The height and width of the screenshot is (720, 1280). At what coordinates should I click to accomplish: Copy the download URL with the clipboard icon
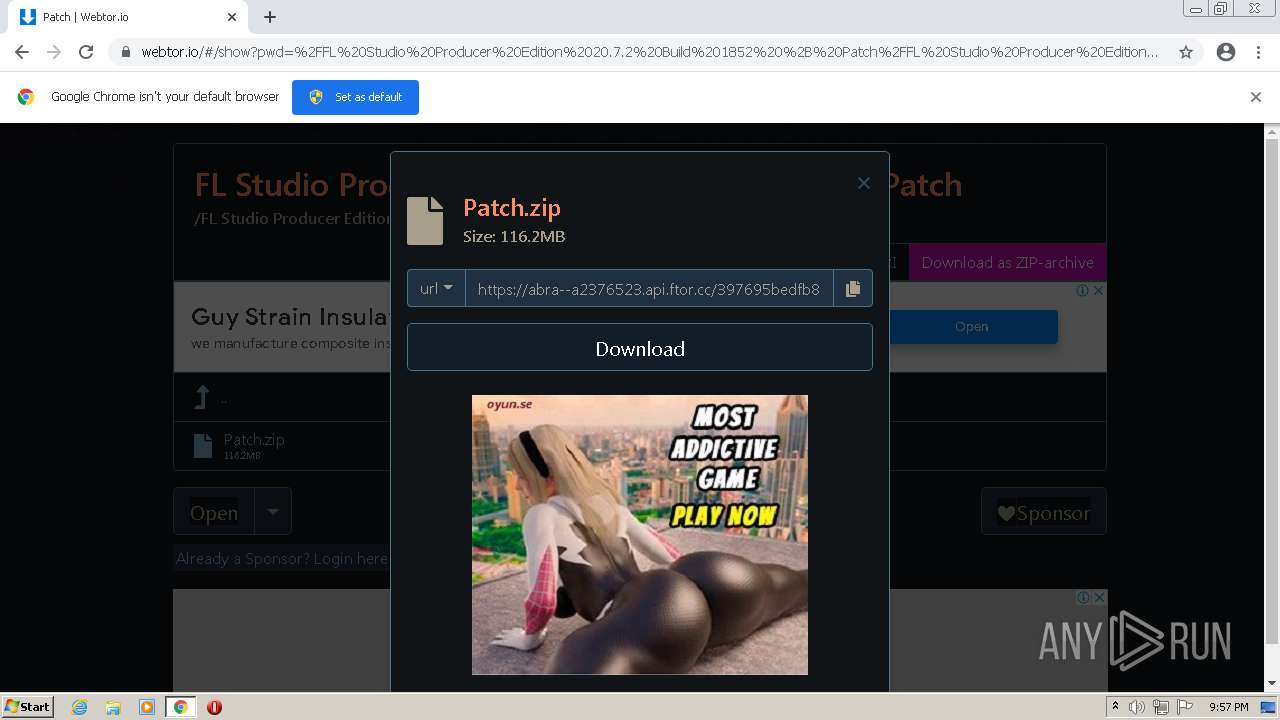[853, 289]
